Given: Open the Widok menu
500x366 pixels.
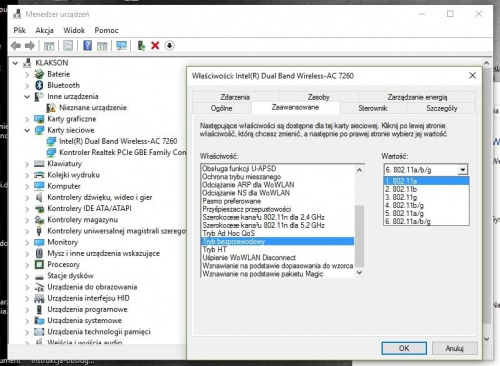Looking at the screenshot, I should click(74, 30).
